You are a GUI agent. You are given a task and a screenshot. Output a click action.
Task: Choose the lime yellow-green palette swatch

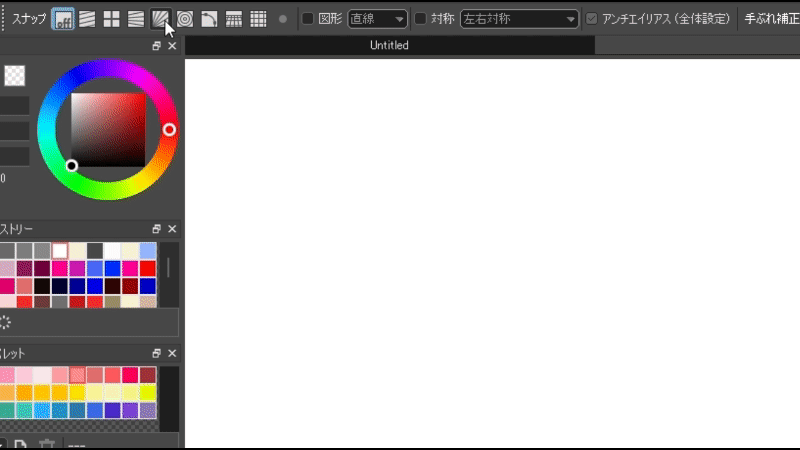[148, 392]
